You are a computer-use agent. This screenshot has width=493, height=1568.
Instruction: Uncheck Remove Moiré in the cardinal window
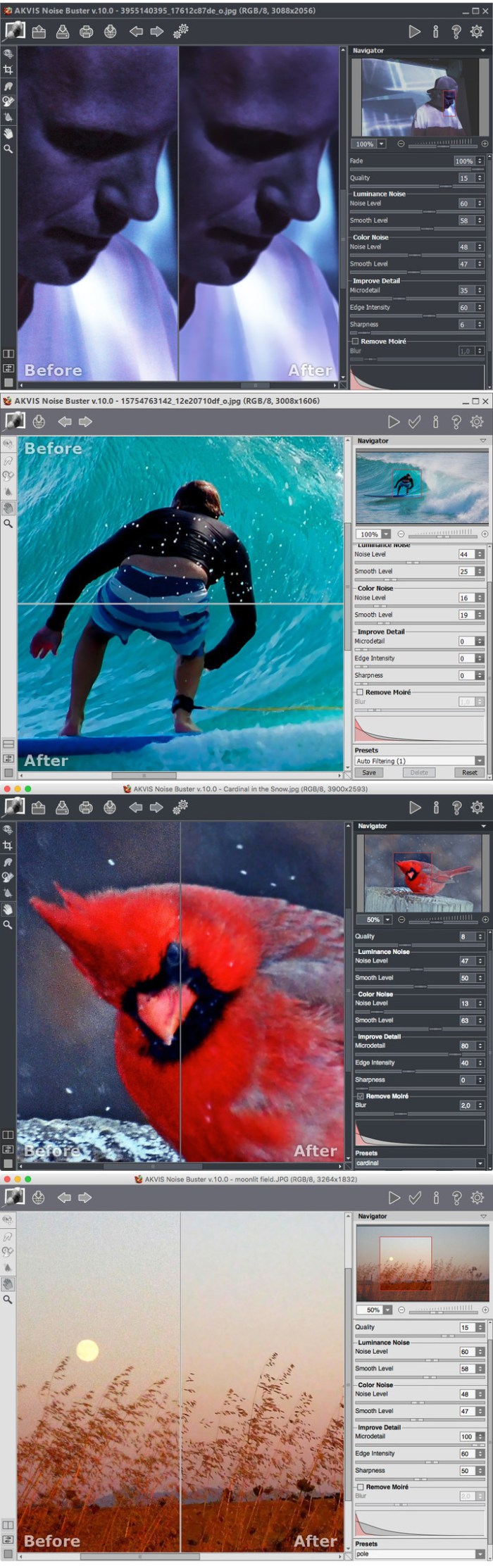pyautogui.click(x=361, y=1096)
